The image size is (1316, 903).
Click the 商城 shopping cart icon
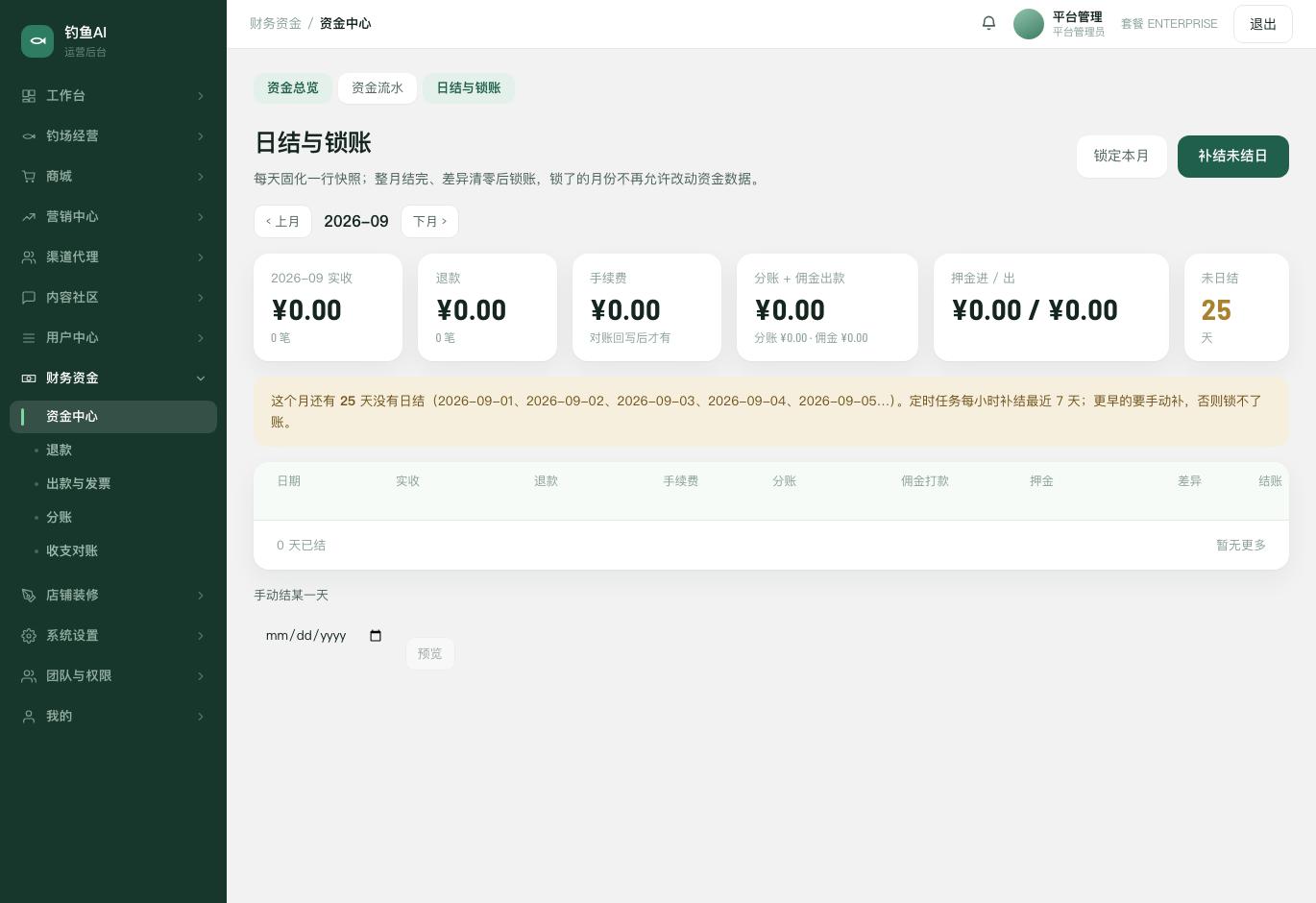coord(29,177)
